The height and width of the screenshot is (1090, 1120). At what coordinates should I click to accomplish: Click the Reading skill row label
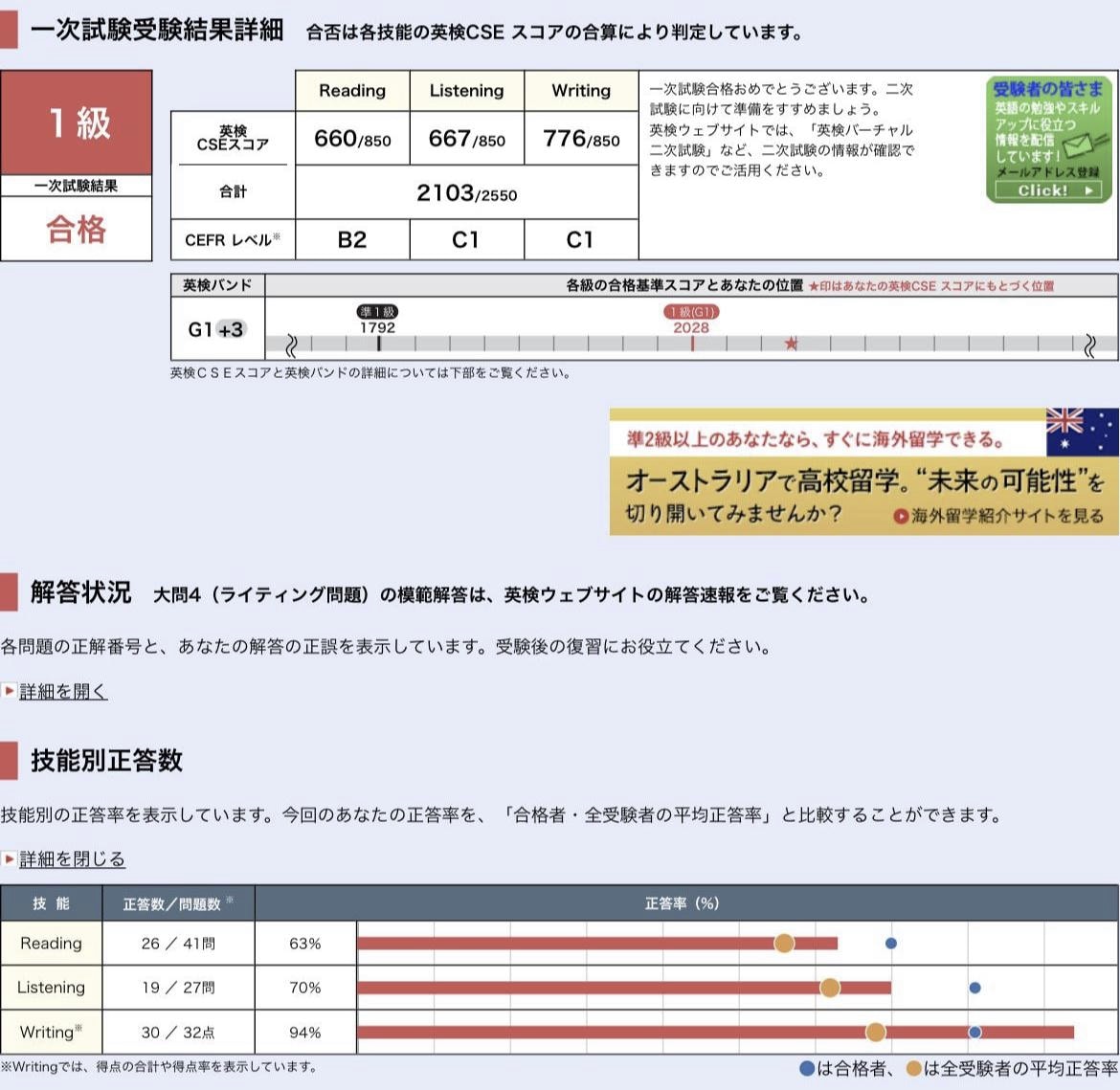(x=52, y=944)
